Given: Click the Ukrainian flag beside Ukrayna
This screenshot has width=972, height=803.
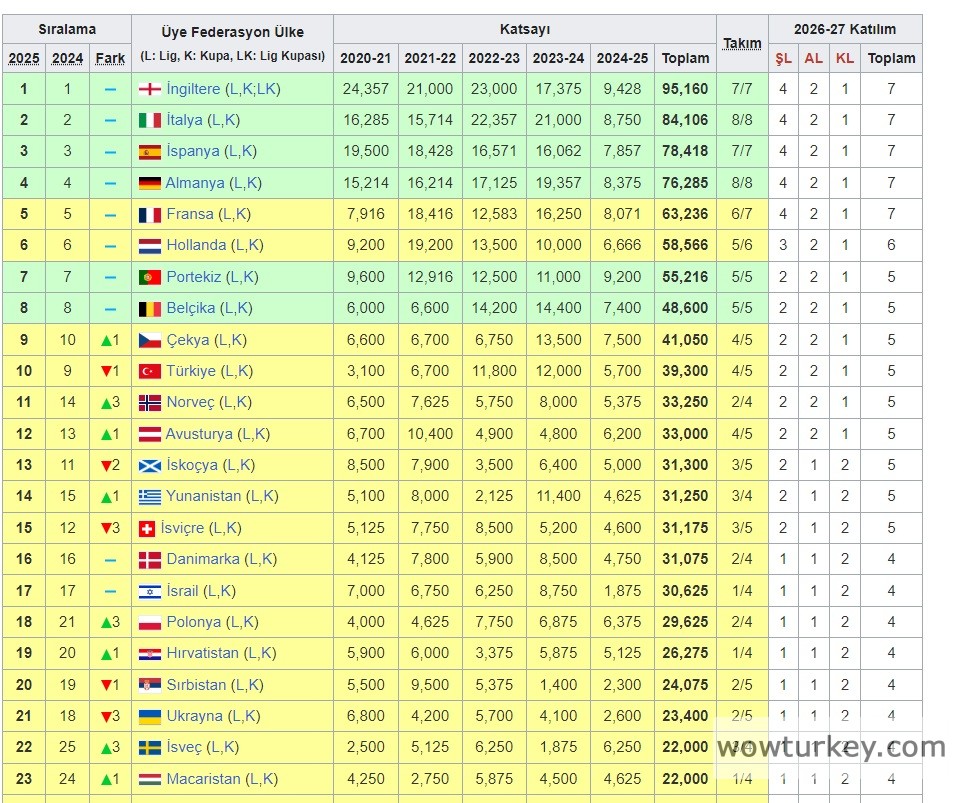Looking at the screenshot, I should pos(149,716).
